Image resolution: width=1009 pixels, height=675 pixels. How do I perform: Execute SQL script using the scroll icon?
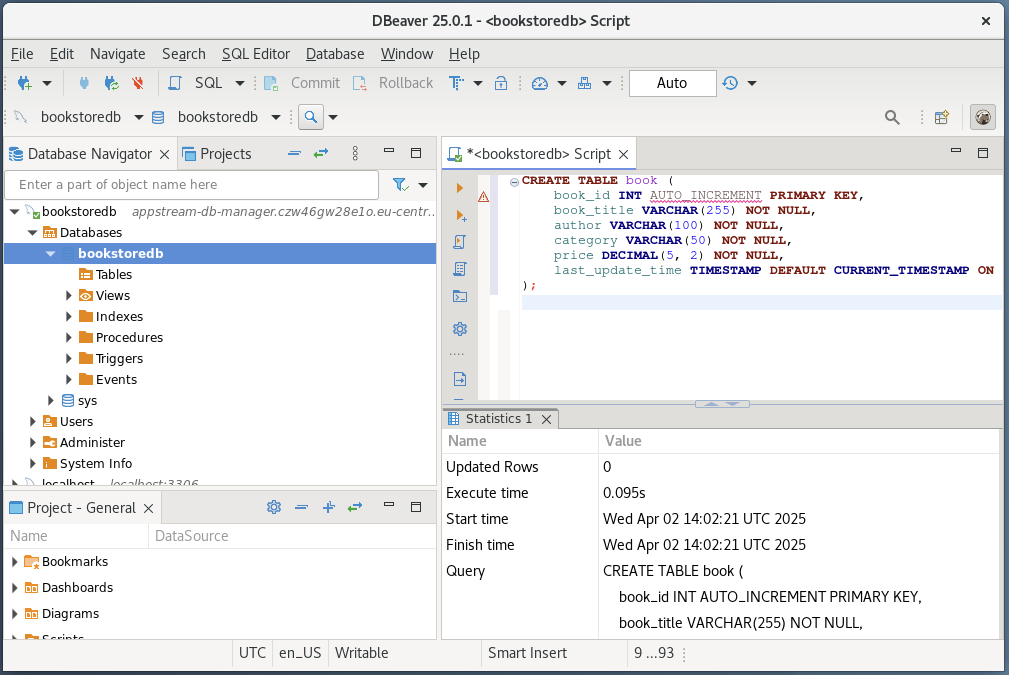click(459, 241)
